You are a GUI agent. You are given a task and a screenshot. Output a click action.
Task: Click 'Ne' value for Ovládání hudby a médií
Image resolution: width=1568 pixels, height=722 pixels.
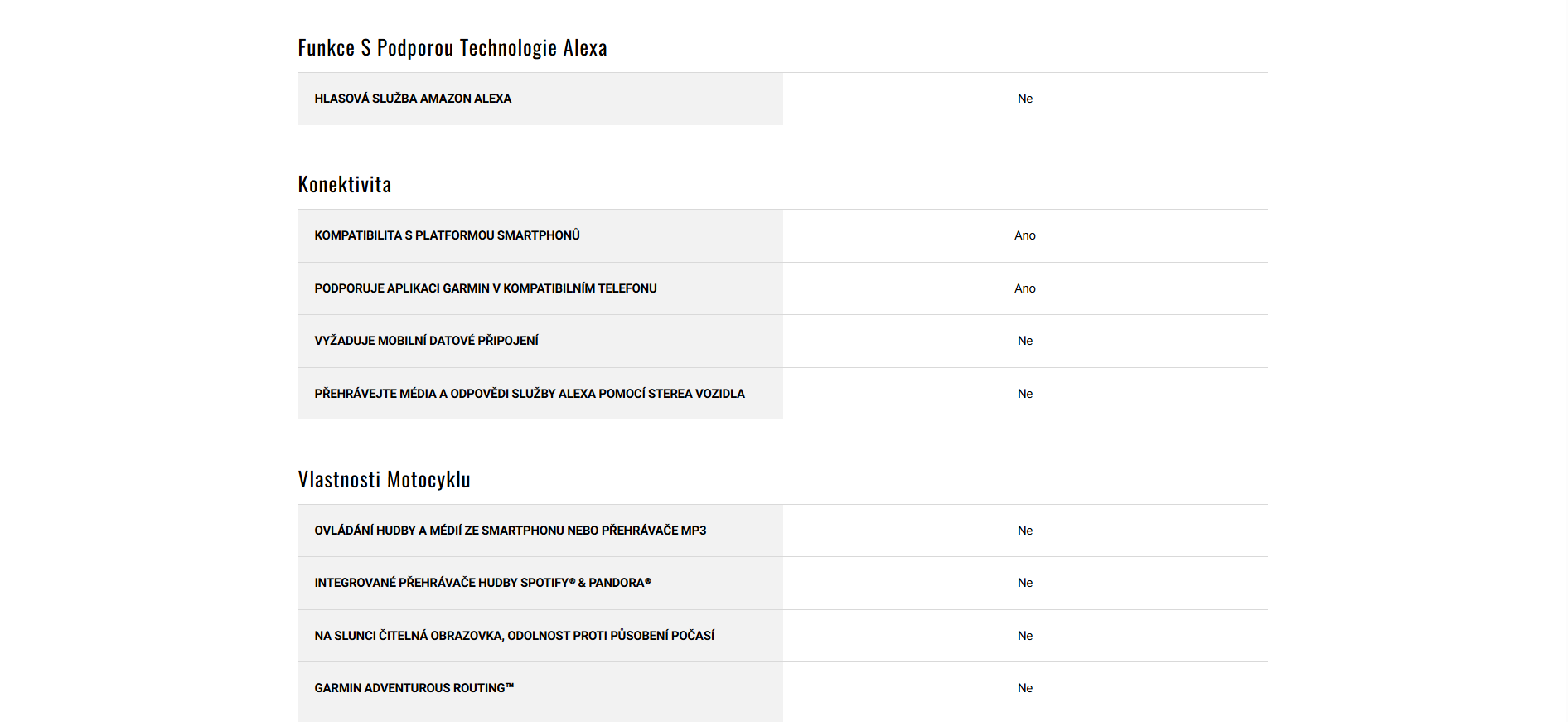click(1025, 531)
